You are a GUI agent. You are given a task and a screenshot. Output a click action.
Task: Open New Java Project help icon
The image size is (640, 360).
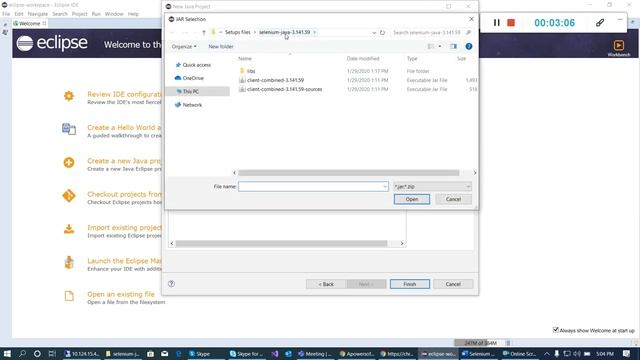tap(171, 284)
